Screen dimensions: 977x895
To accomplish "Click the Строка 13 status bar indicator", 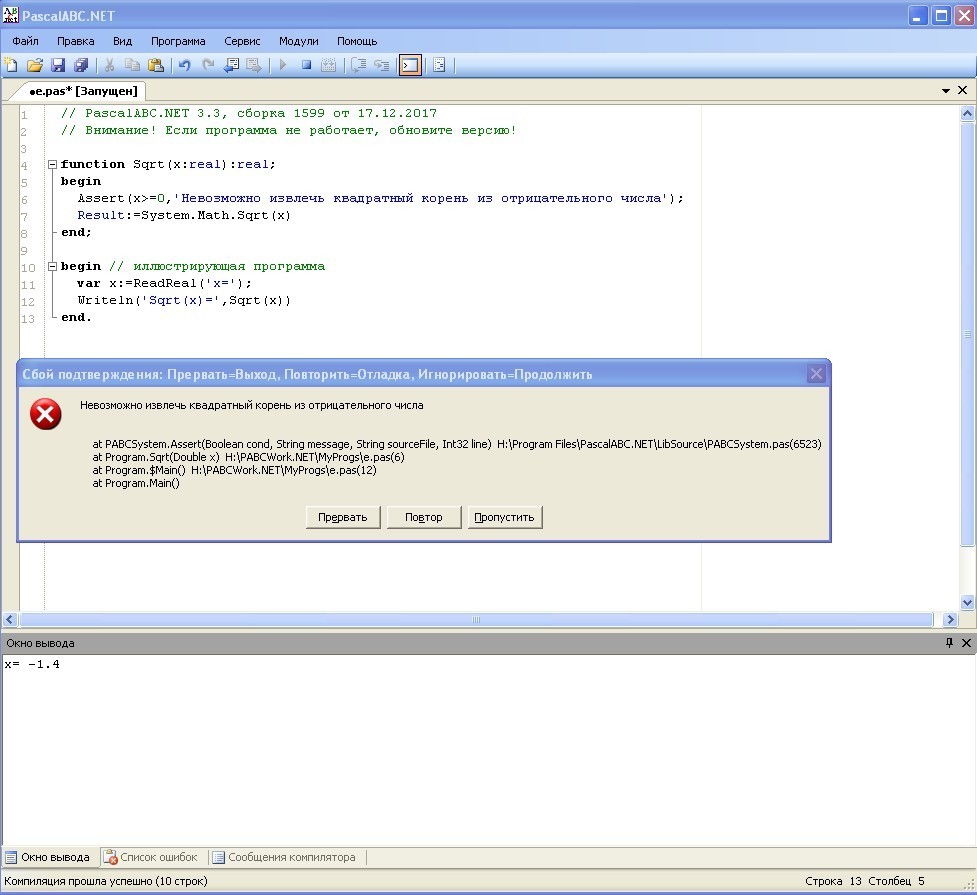I will tap(833, 881).
